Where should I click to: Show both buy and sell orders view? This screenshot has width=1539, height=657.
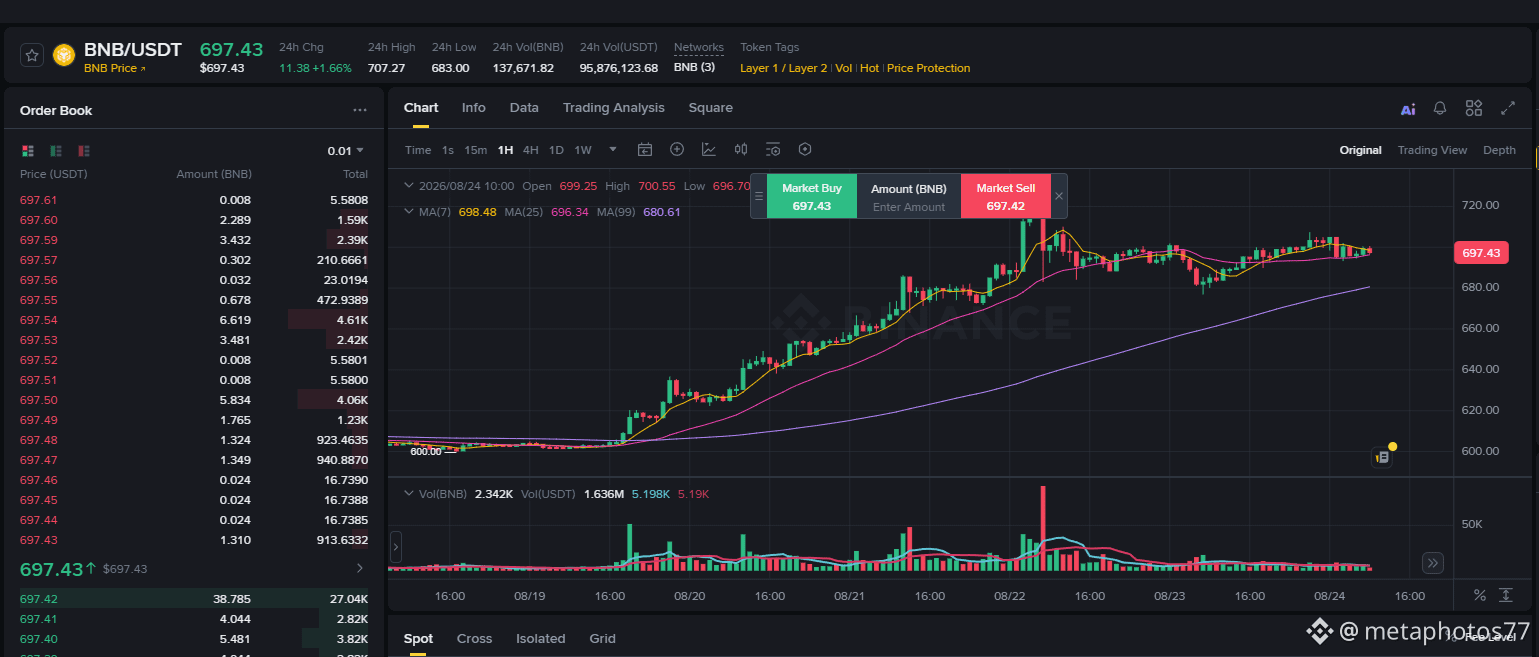point(28,151)
